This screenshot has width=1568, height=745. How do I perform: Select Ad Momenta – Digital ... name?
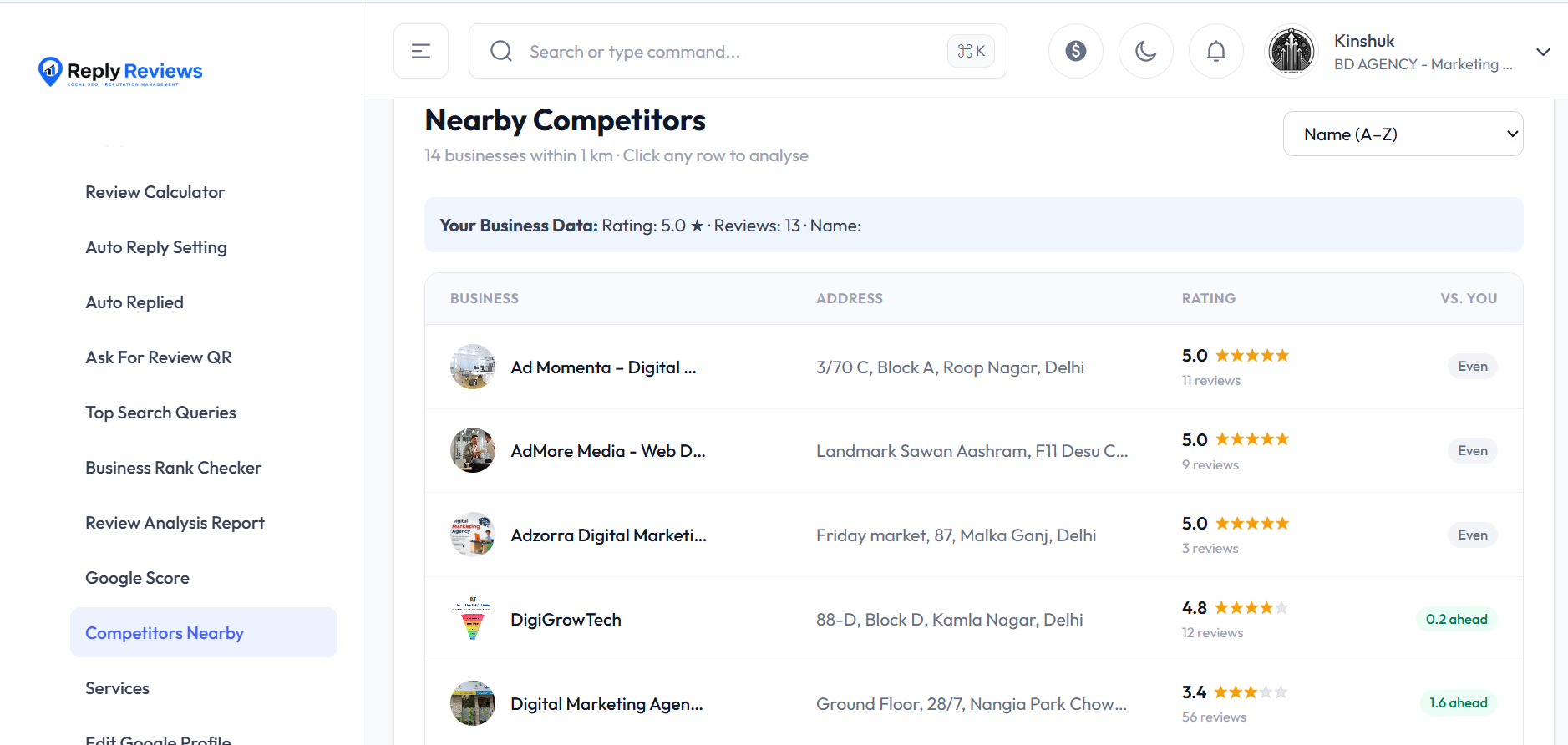603,367
